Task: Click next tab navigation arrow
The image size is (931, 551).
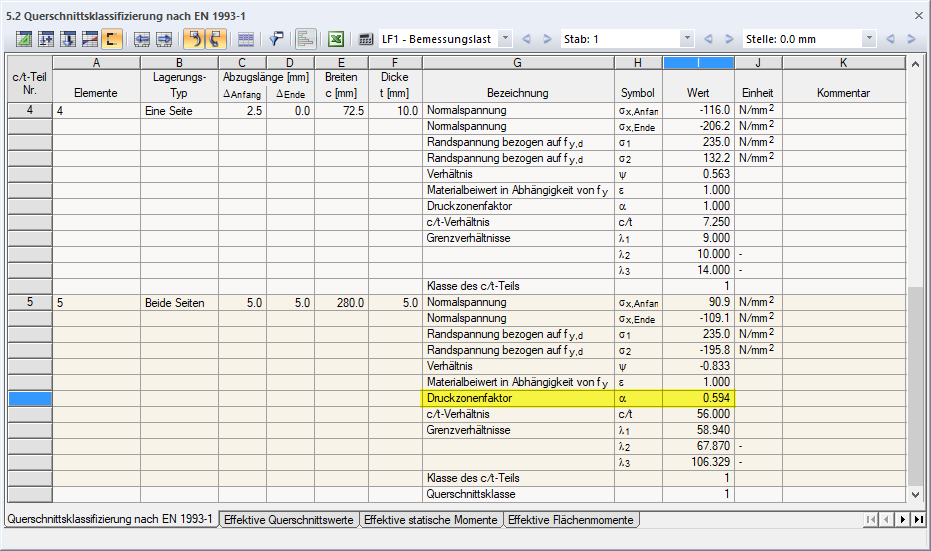Action: click(x=902, y=520)
